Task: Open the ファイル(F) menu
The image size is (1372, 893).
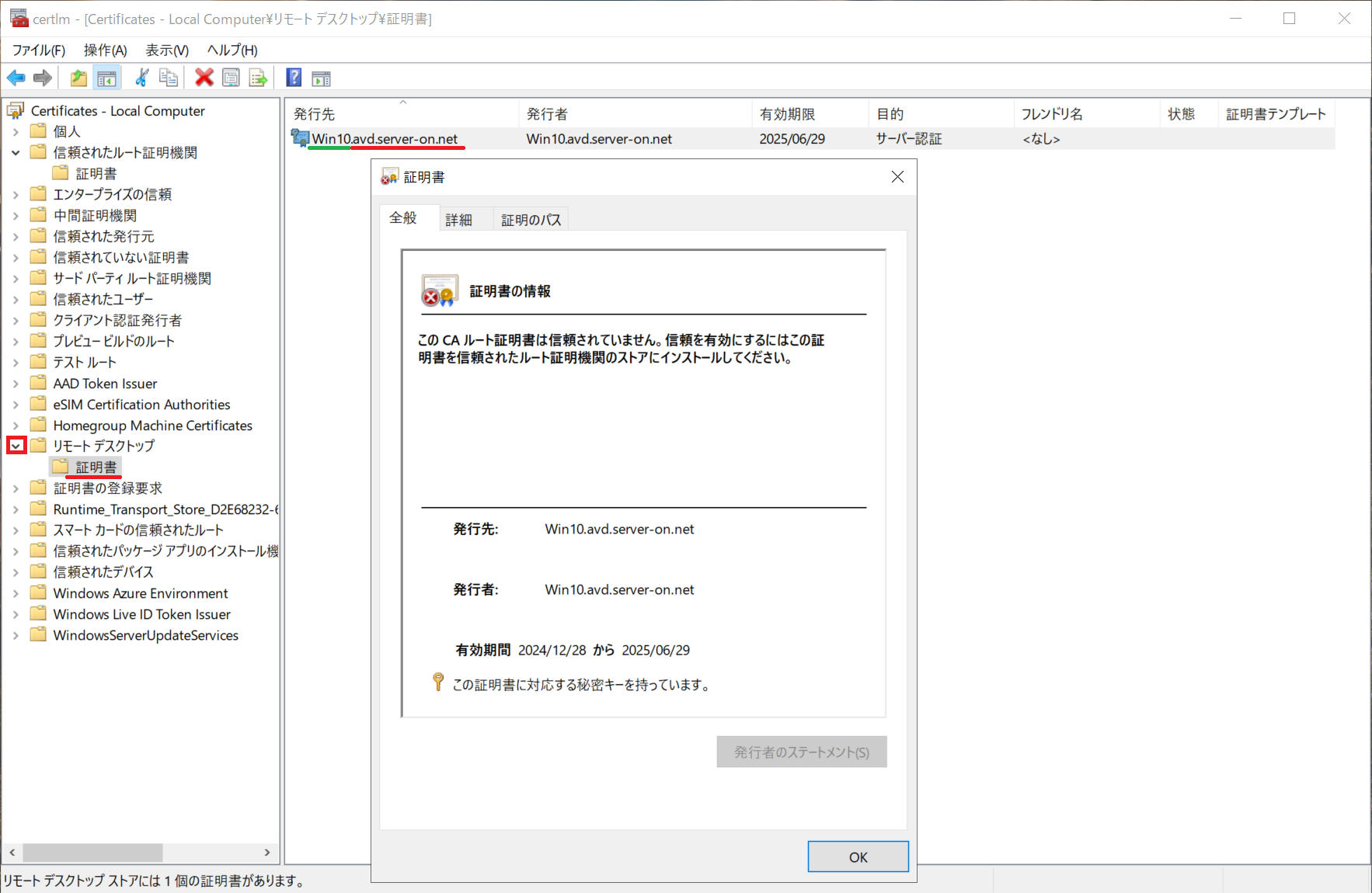Action: coord(39,50)
